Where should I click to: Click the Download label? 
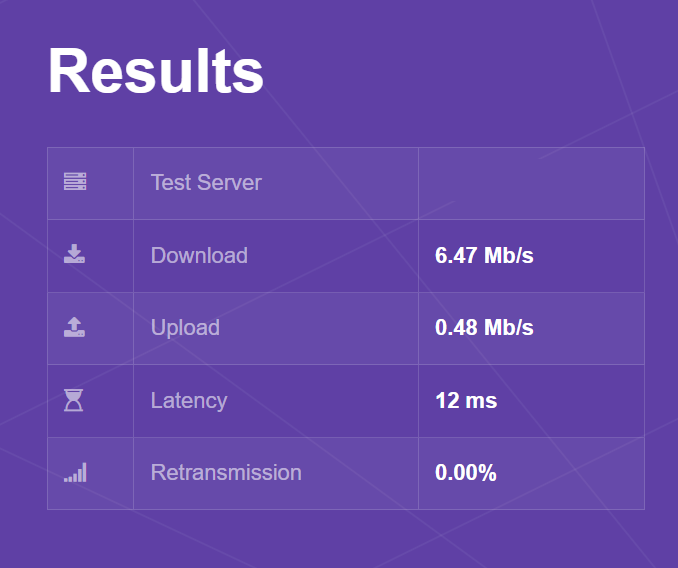tap(199, 255)
